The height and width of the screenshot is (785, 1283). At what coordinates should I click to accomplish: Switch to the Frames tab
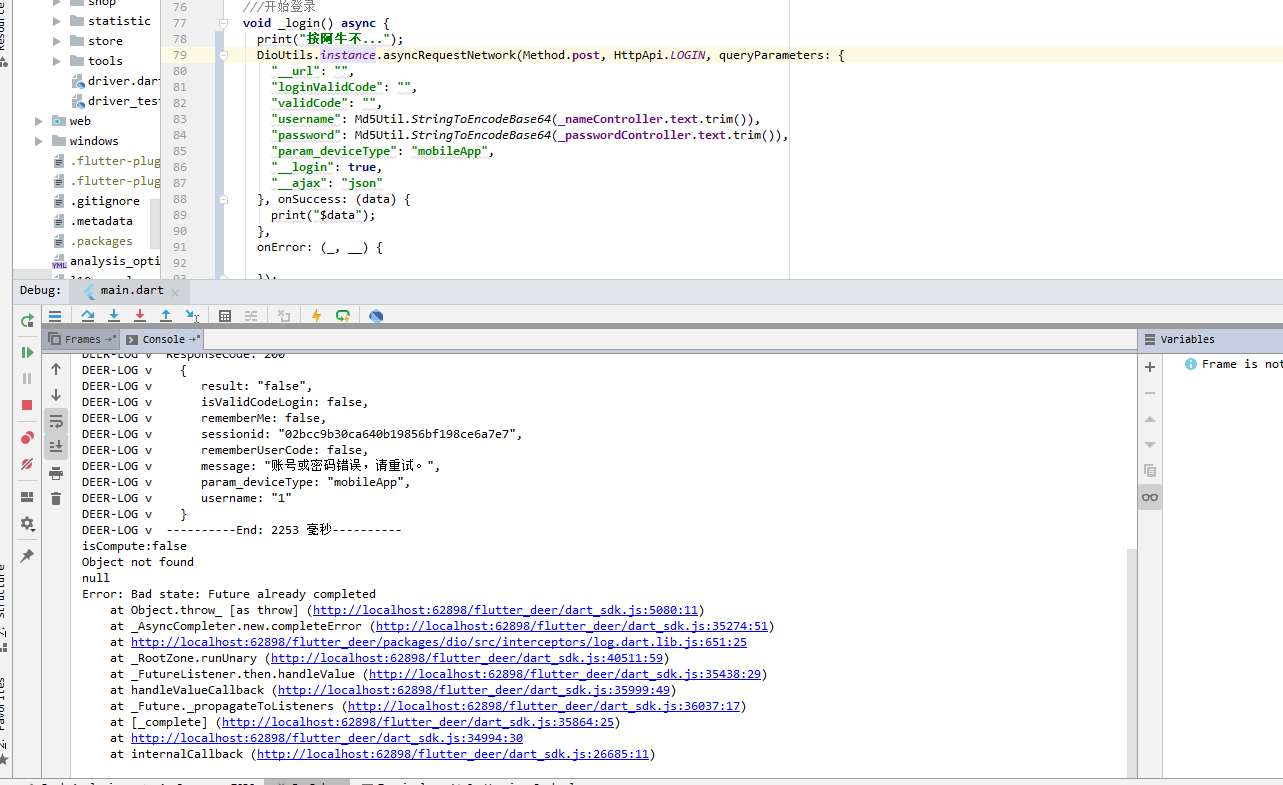[81, 339]
